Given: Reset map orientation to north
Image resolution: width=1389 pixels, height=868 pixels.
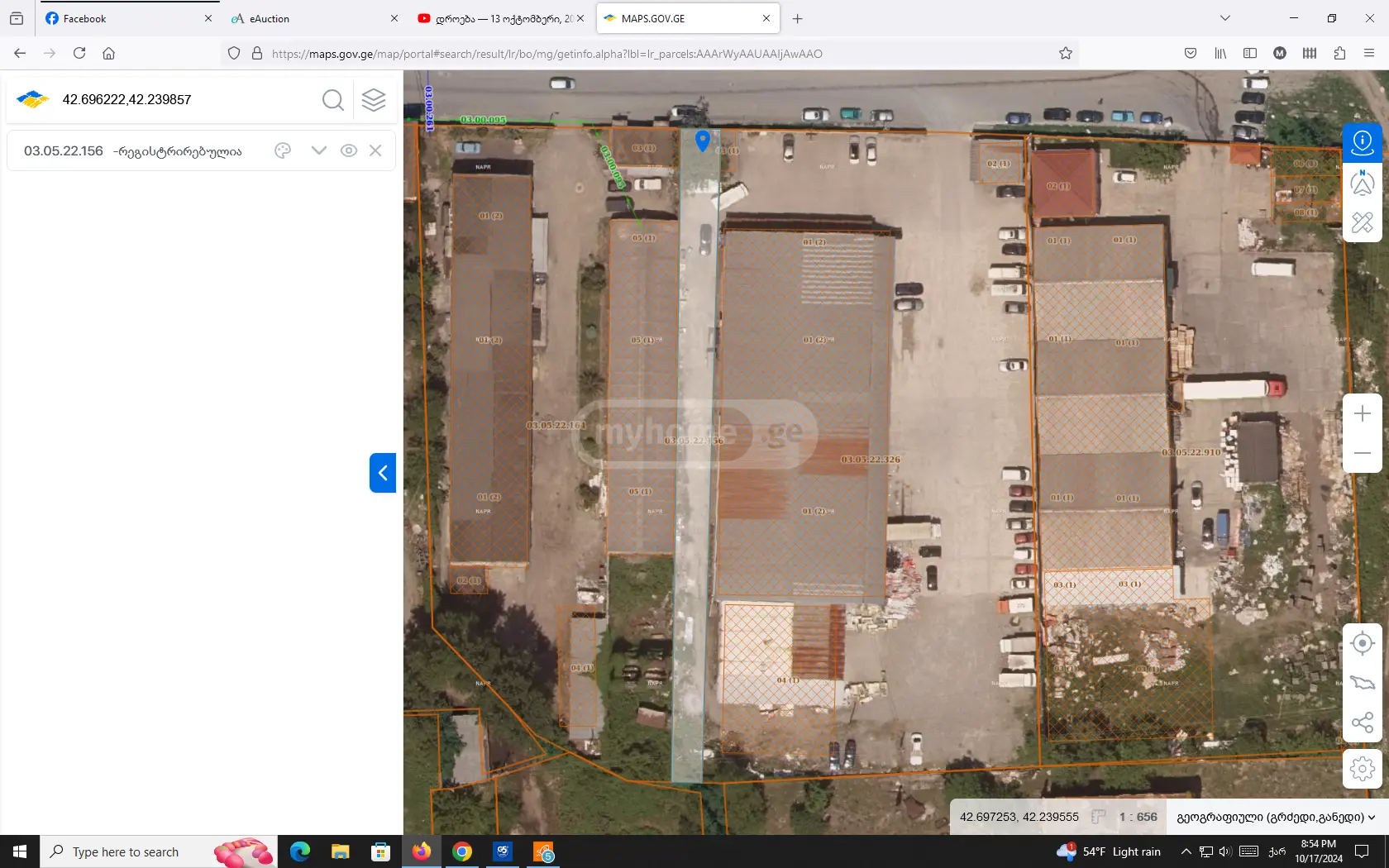Looking at the screenshot, I should pos(1363,183).
